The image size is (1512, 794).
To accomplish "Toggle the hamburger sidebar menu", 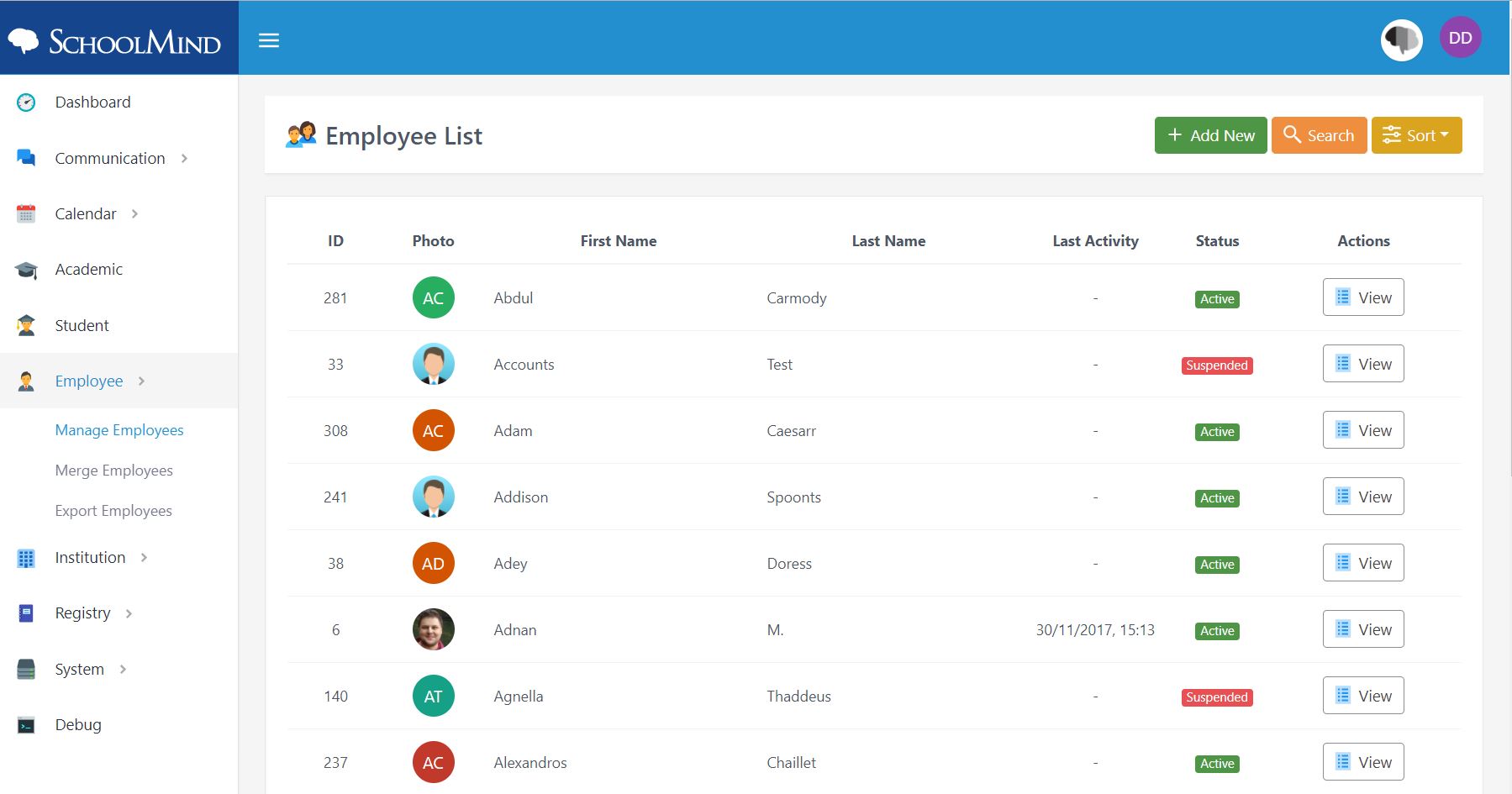I will (269, 40).
